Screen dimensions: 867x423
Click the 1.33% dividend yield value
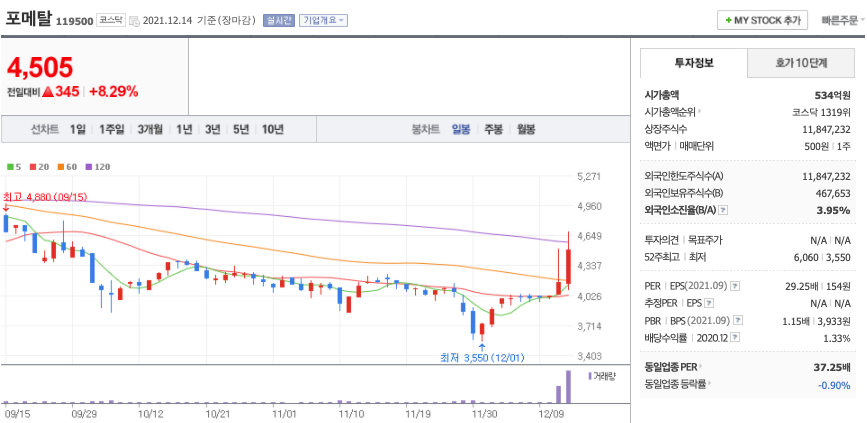[837, 338]
